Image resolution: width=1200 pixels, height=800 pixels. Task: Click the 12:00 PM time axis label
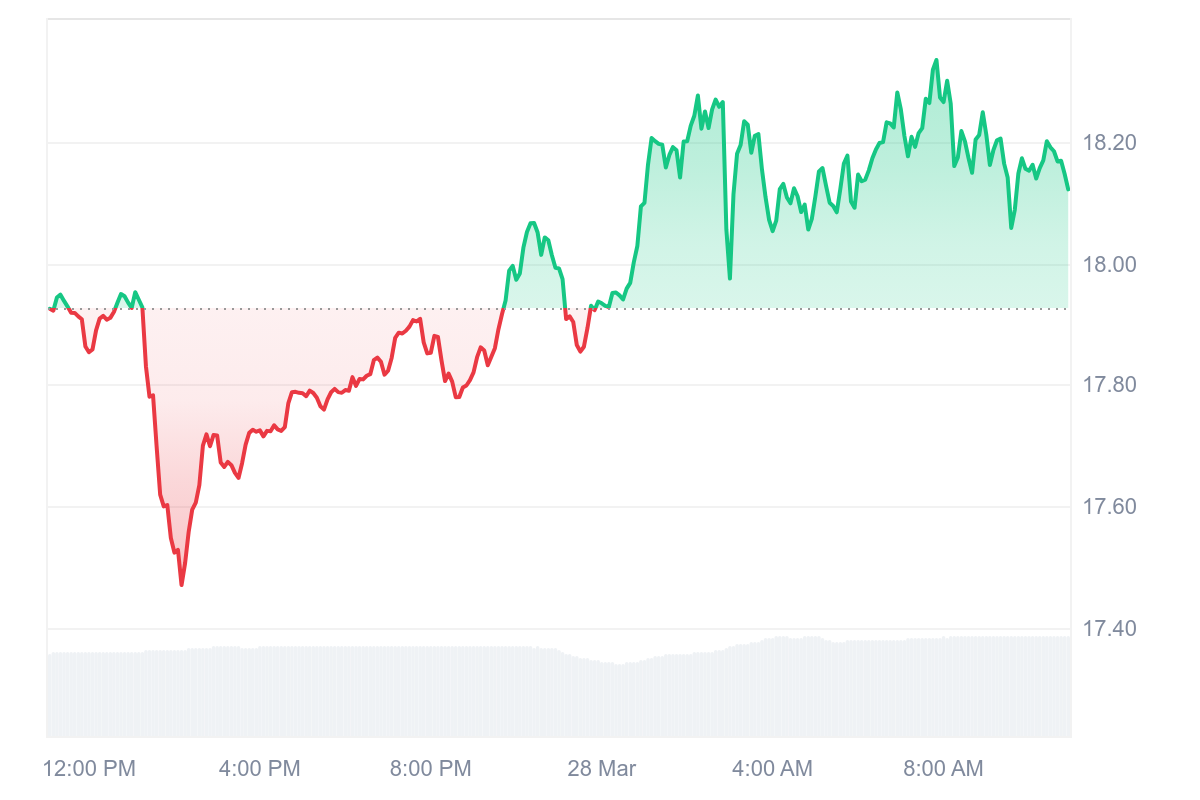pyautogui.click(x=89, y=769)
